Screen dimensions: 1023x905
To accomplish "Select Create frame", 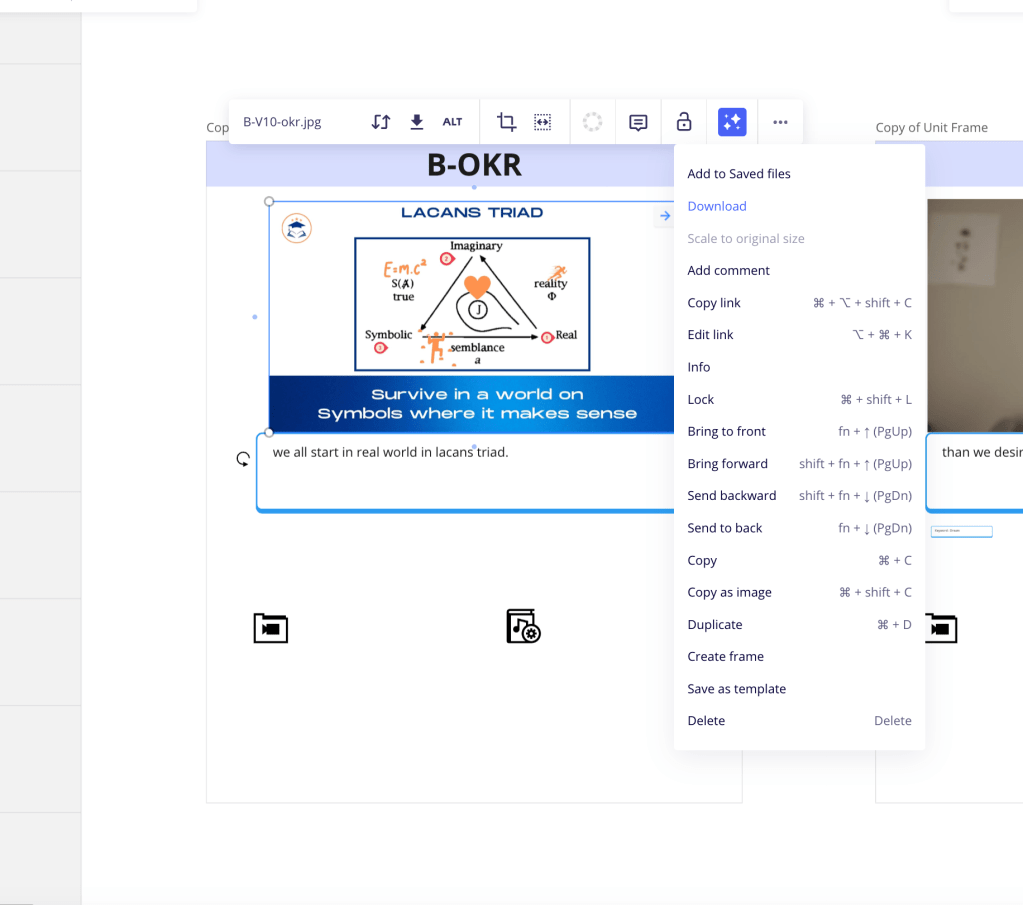I will [799, 656].
